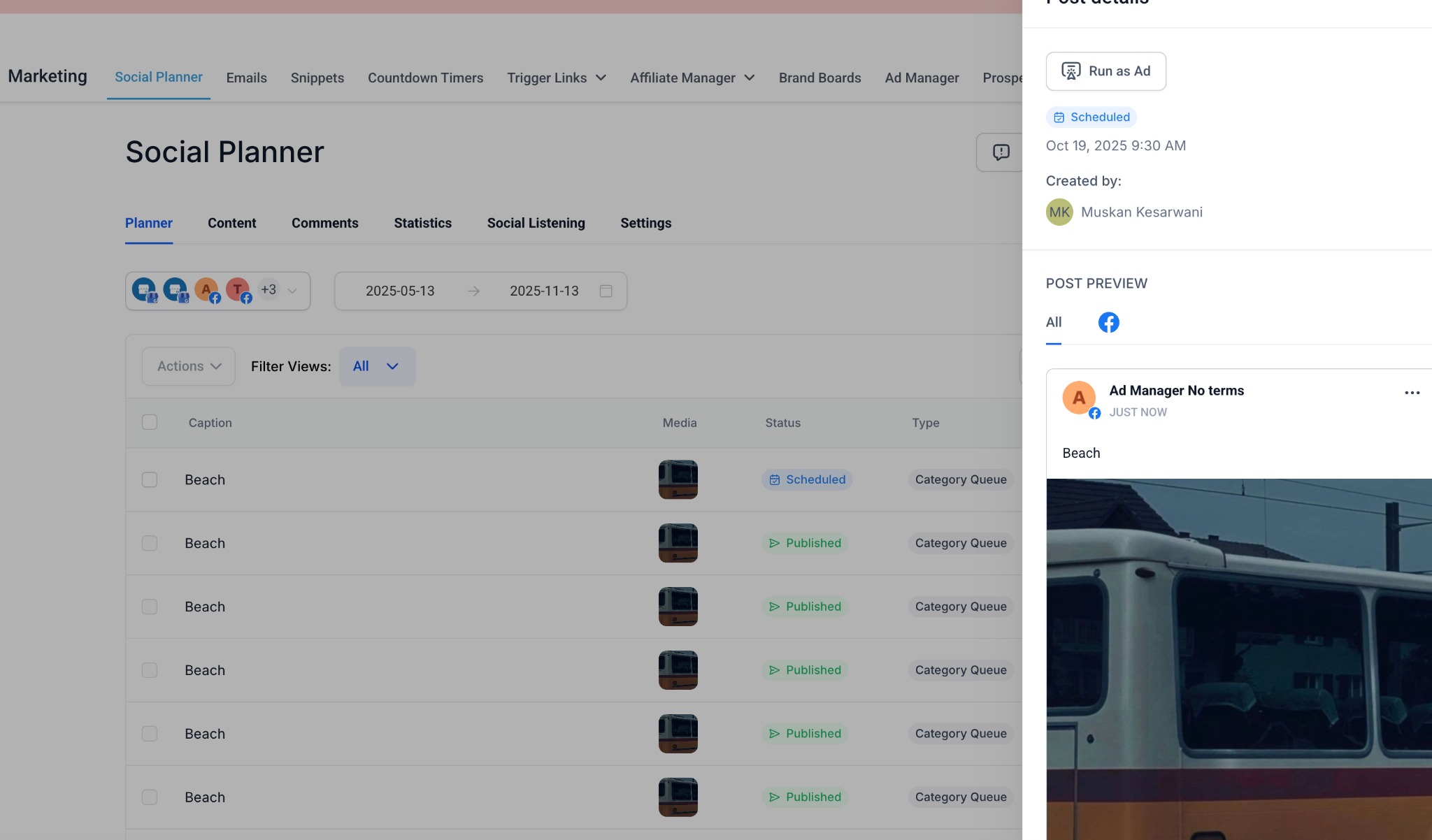Click the red T Facebook account avatar
Image resolution: width=1432 pixels, height=840 pixels.
point(238,289)
